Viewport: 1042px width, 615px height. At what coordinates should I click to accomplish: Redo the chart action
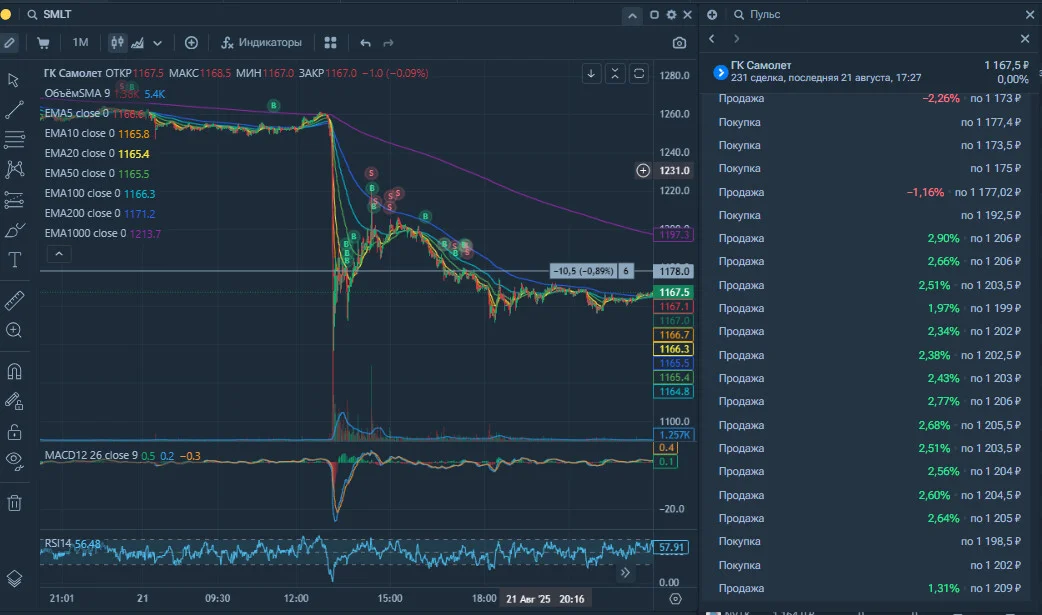pyautogui.click(x=388, y=43)
